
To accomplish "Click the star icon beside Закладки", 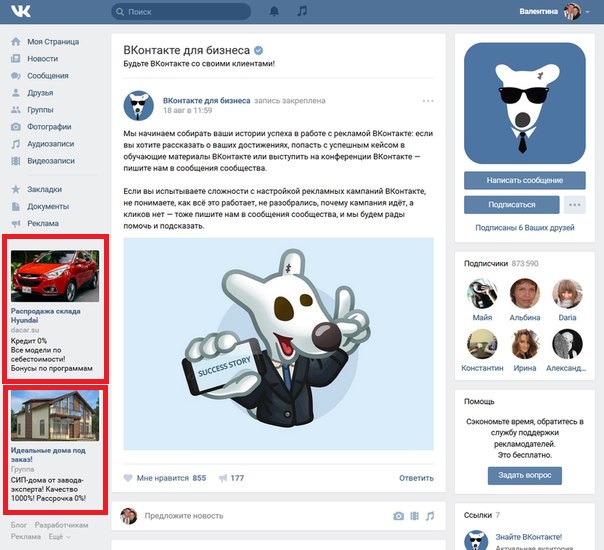I will [x=16, y=189].
